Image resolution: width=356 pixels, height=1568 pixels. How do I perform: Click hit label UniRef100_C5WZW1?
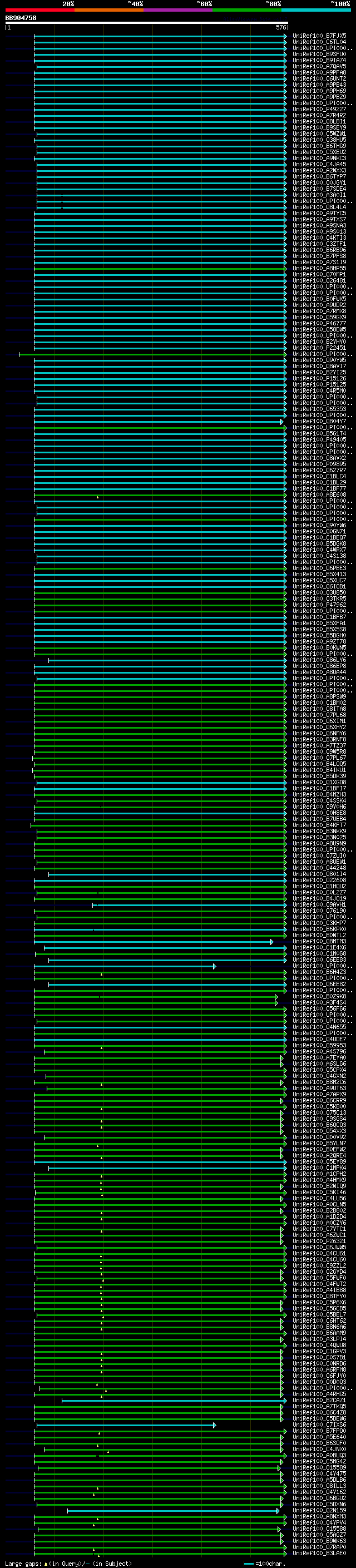click(319, 134)
